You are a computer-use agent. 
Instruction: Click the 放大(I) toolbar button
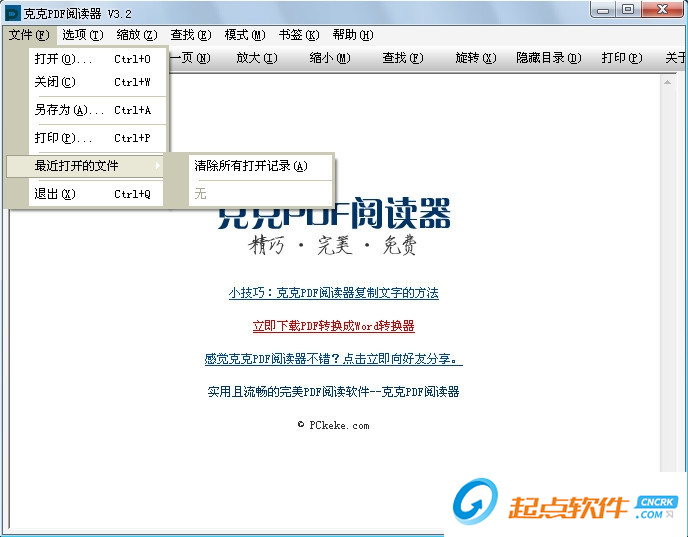pos(257,58)
